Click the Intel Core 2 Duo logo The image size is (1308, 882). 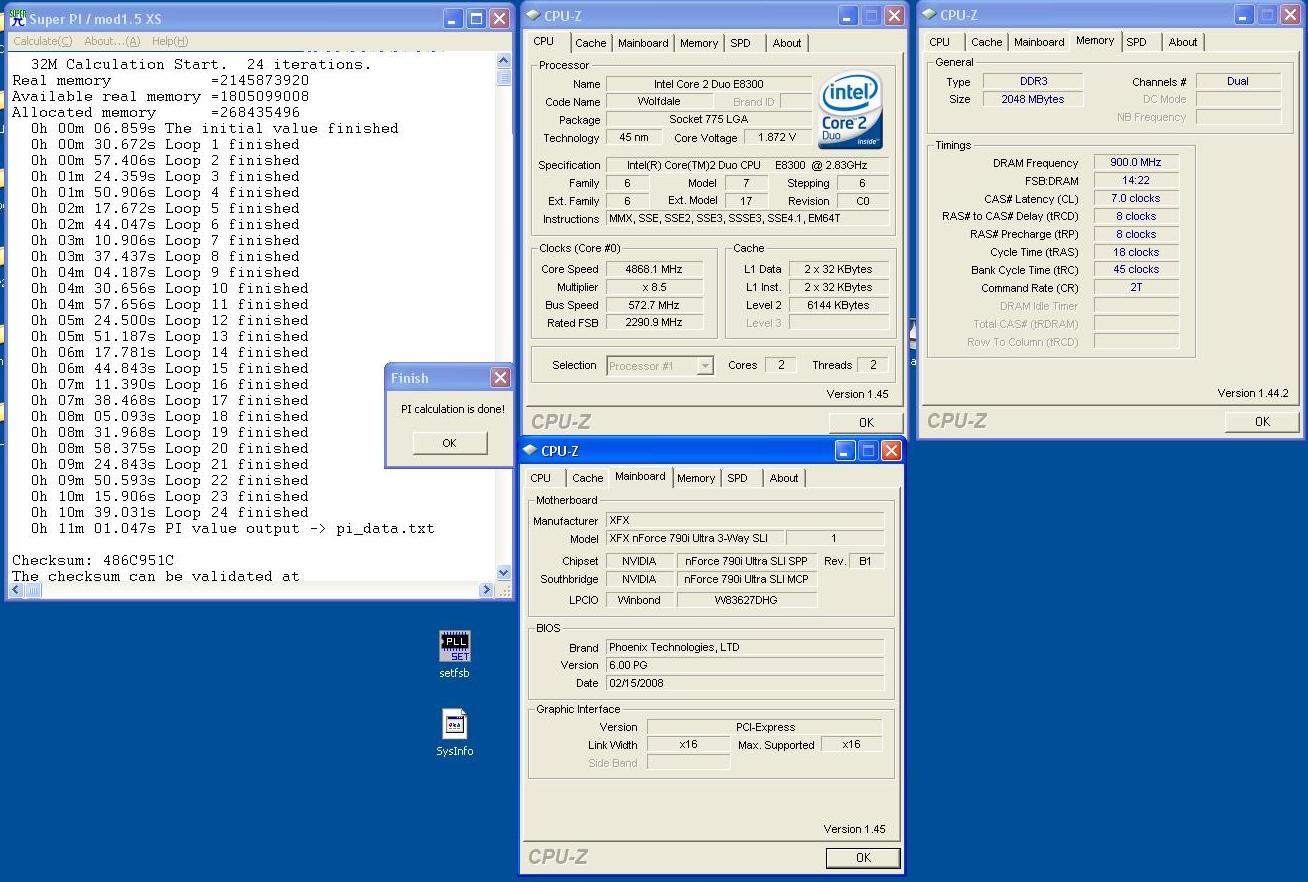click(x=850, y=111)
